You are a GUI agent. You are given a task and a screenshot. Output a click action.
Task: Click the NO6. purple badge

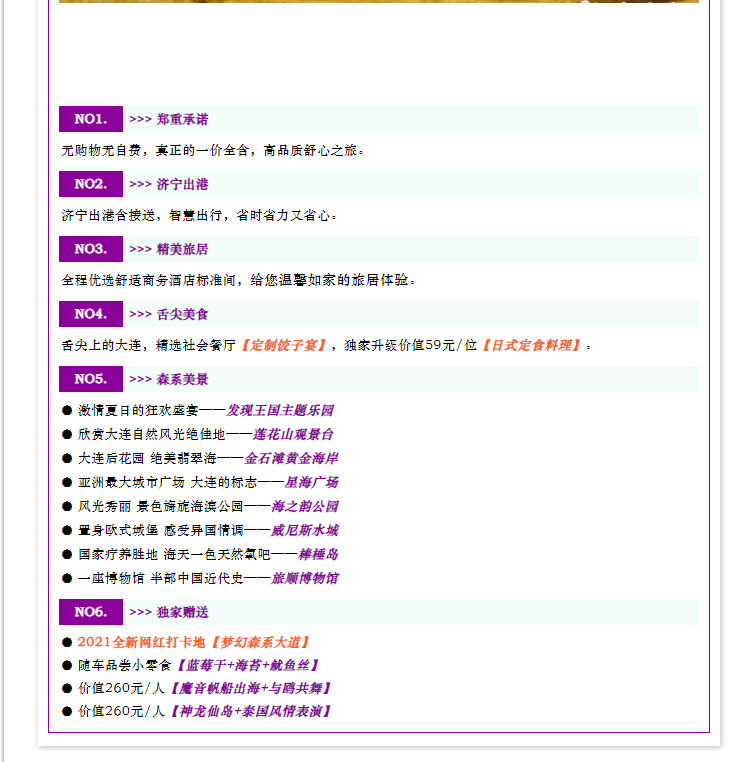pyautogui.click(x=91, y=612)
